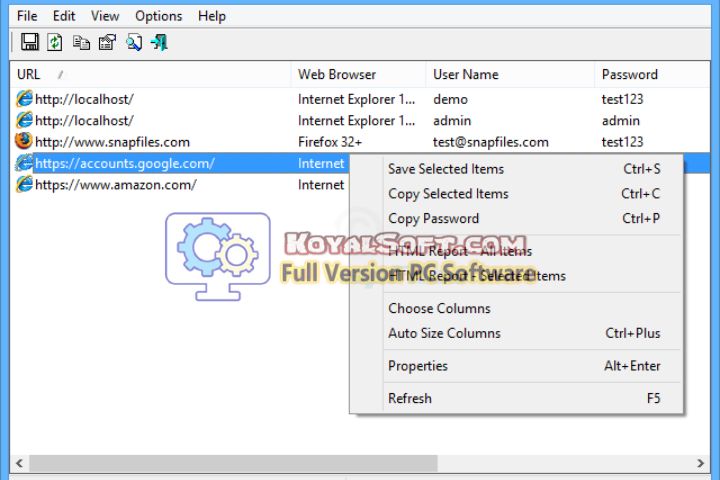720x480 pixels.
Task: Click the scrollbar left arrow
Action: pos(19,463)
